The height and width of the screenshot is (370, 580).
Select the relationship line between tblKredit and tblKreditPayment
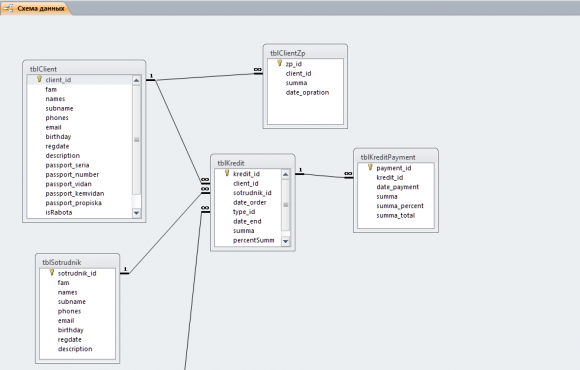(324, 175)
